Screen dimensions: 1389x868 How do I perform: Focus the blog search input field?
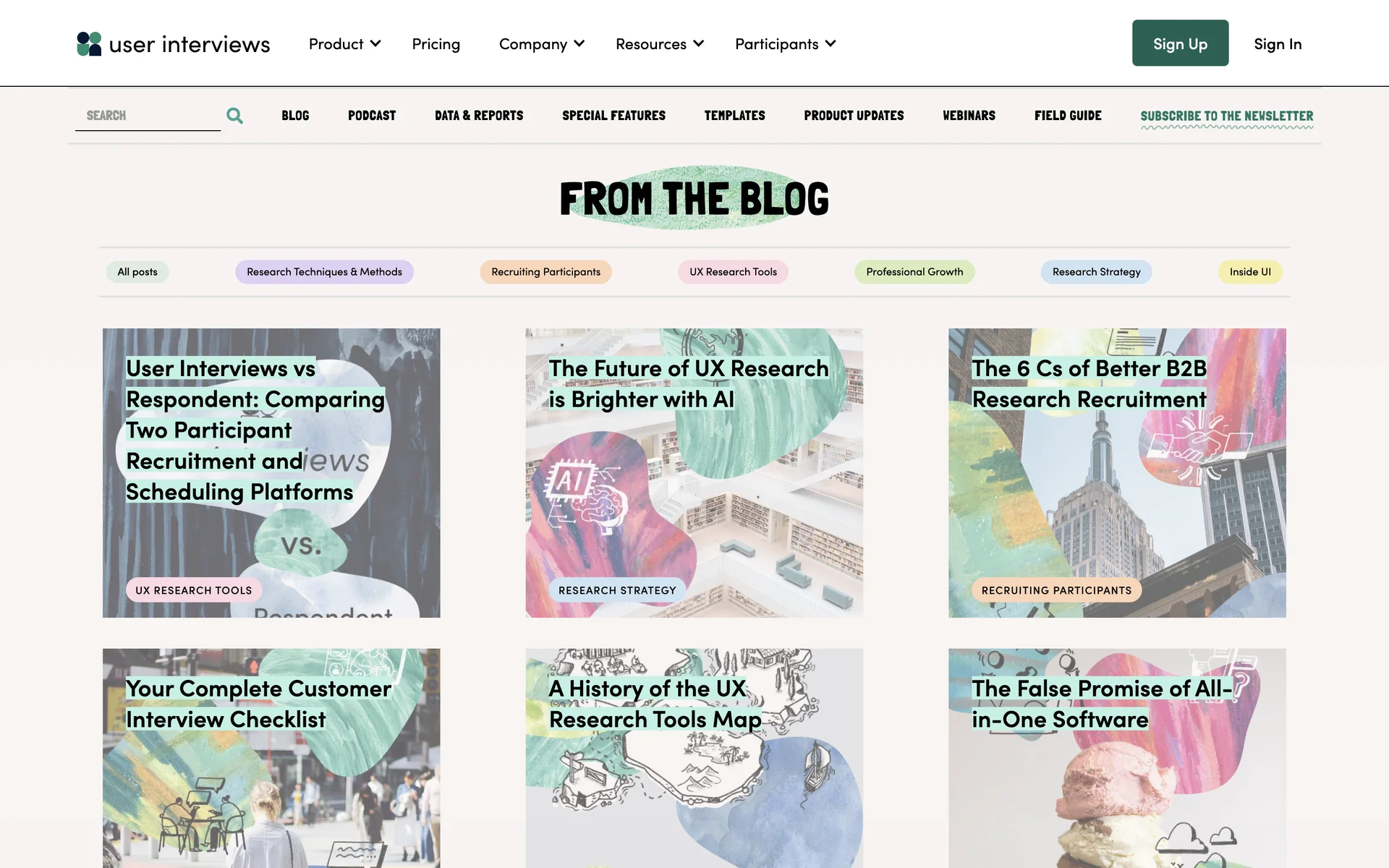(148, 116)
